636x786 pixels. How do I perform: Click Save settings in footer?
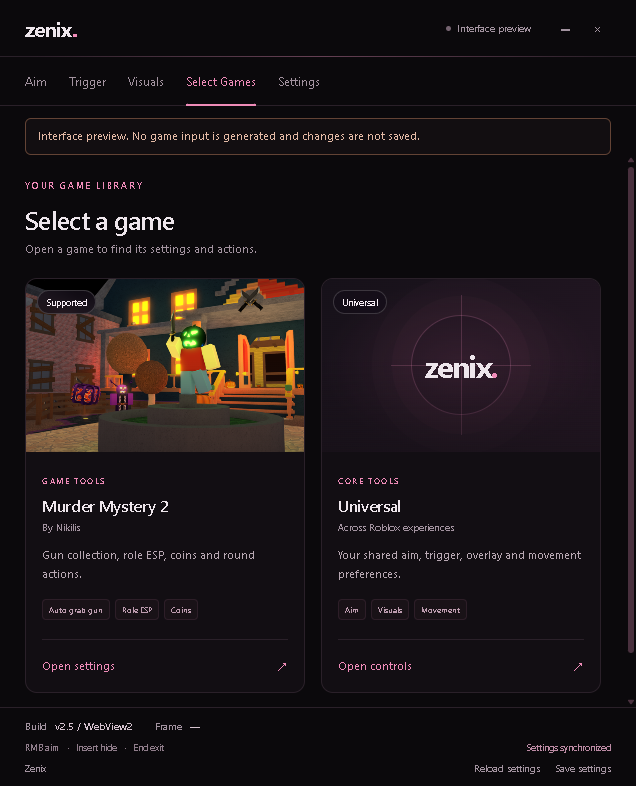[583, 769]
